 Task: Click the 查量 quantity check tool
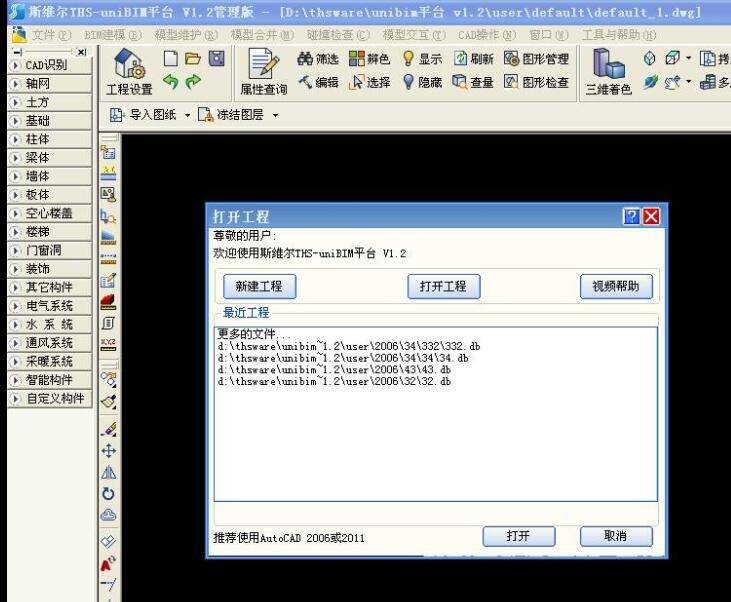pyautogui.click(x=473, y=82)
